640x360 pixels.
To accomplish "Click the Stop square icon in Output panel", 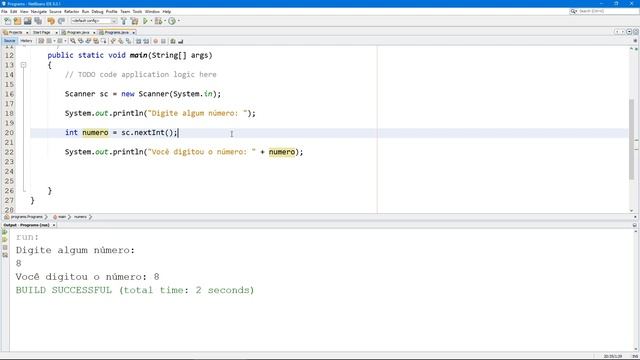I will (5, 247).
